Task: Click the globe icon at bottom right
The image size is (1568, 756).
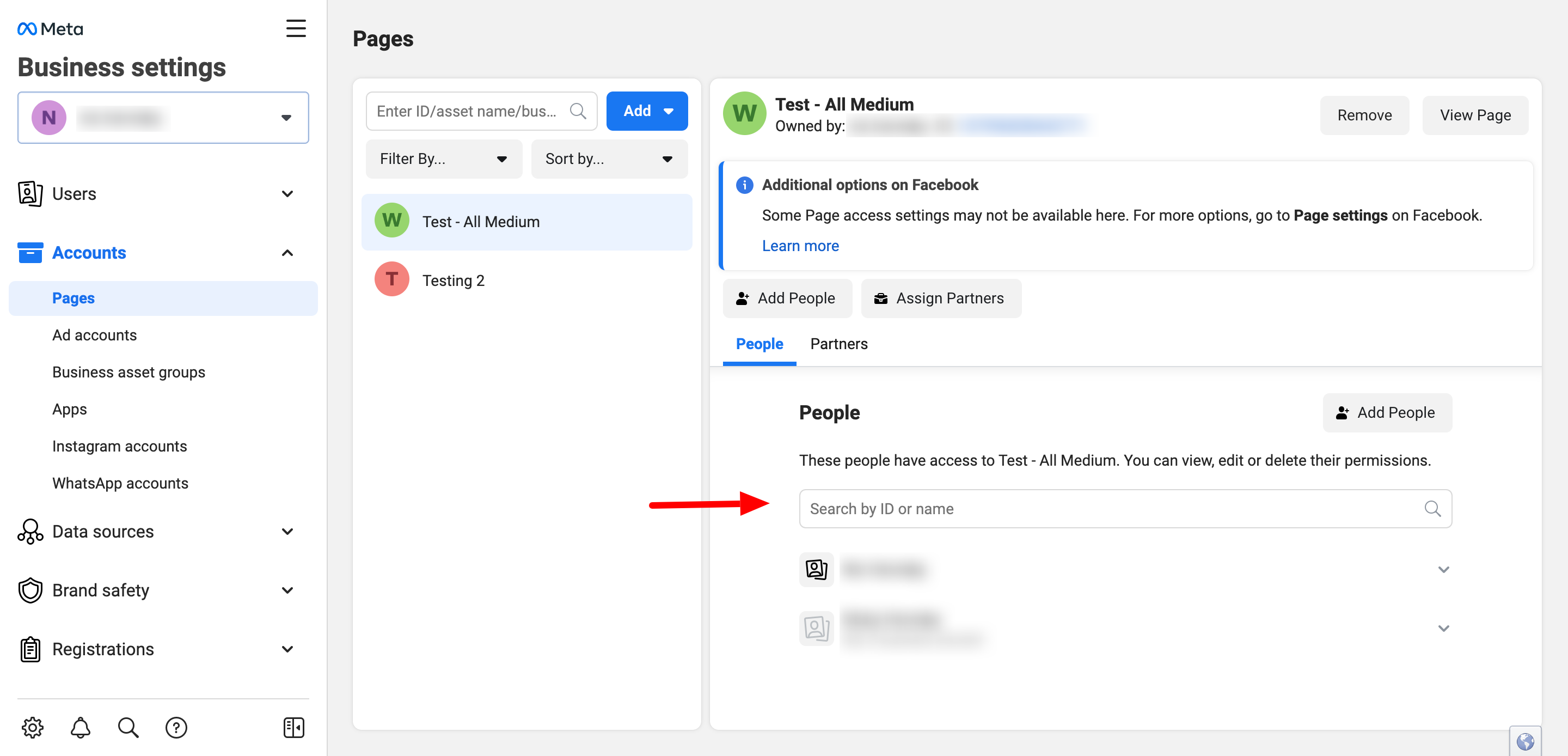Action: pos(1525,741)
